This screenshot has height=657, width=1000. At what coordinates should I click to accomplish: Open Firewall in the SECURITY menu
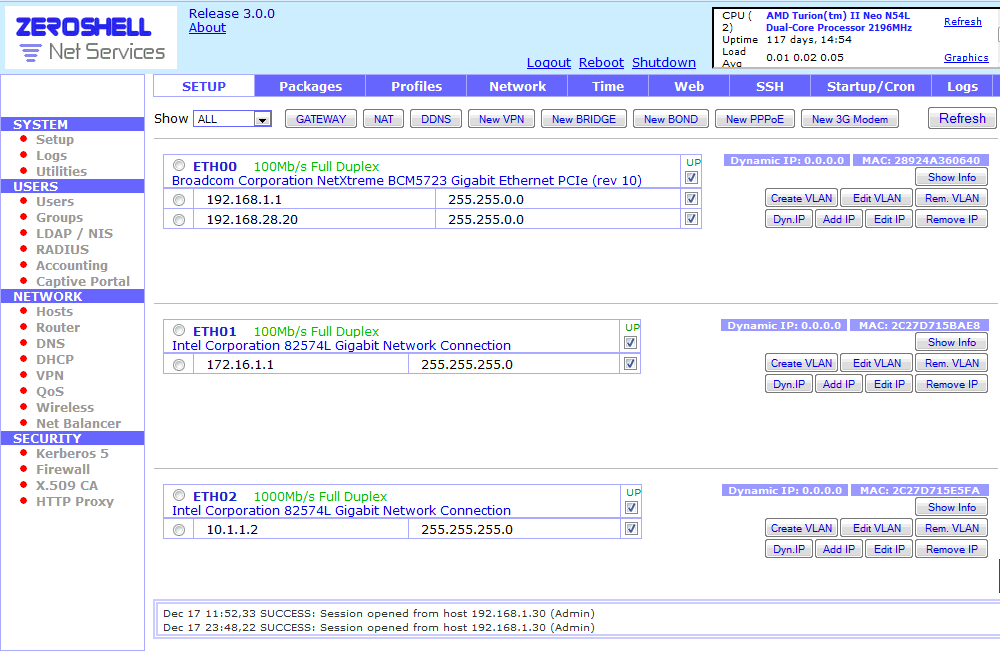[63, 469]
